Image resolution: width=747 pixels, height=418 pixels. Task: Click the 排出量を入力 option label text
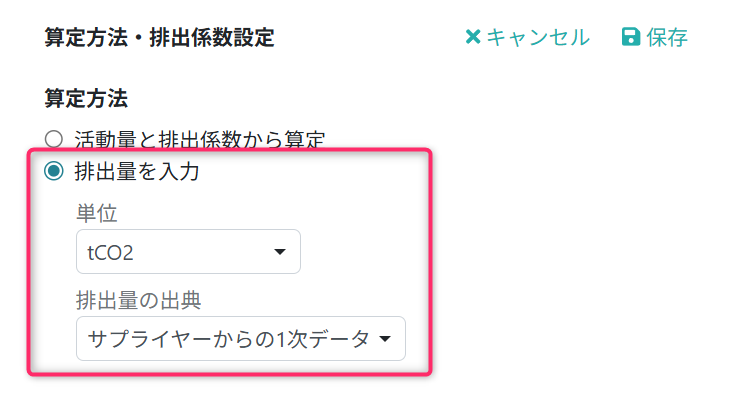tap(137, 172)
